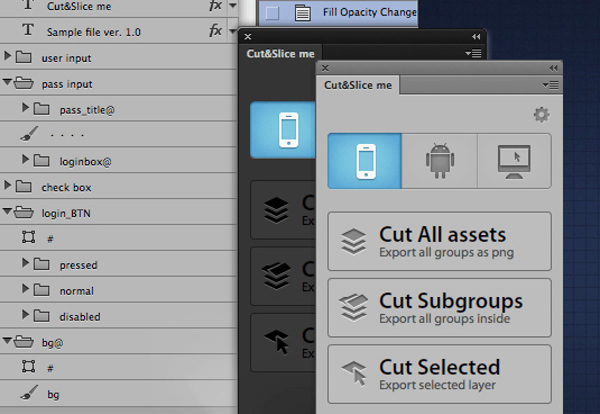Click bg@ open folder icon

[x=24, y=342]
